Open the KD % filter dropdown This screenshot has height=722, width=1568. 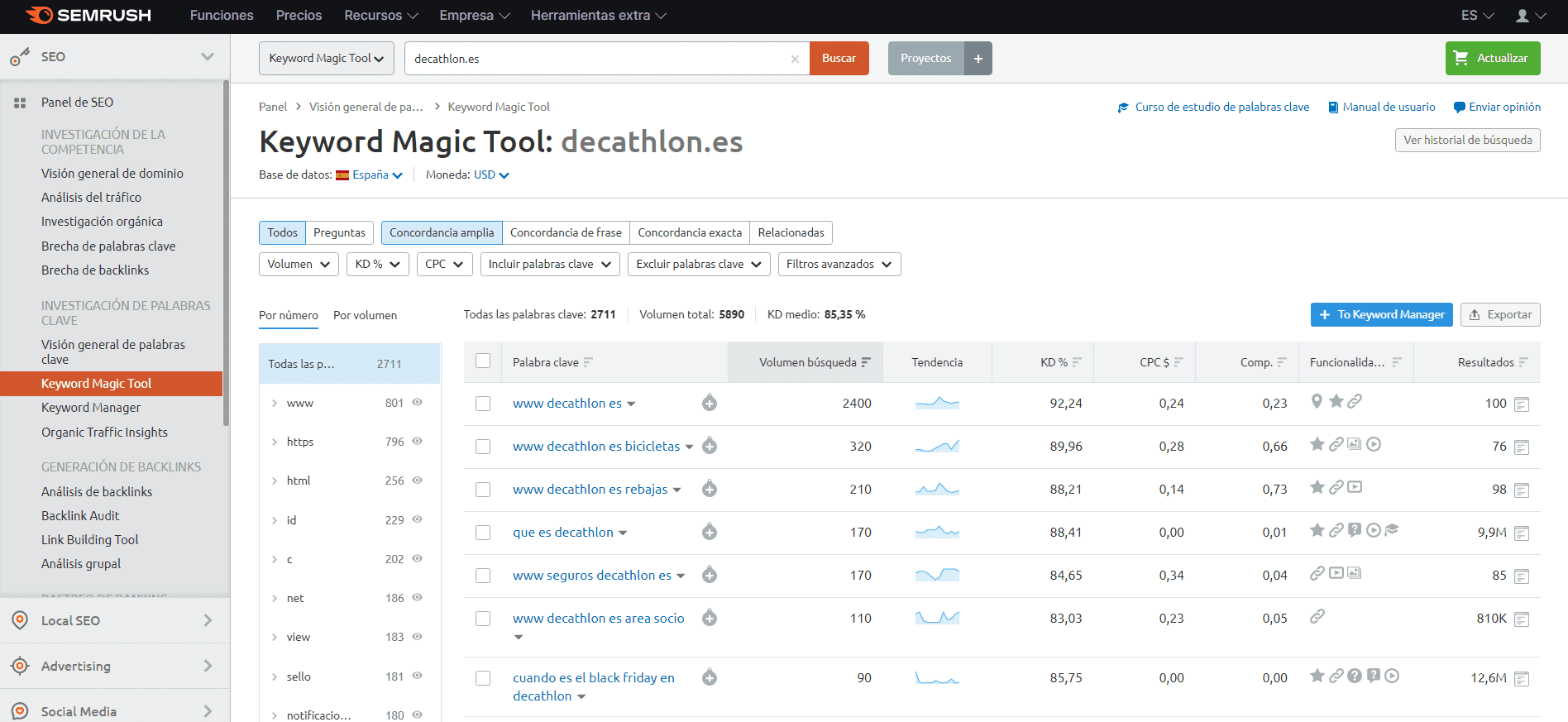click(377, 264)
